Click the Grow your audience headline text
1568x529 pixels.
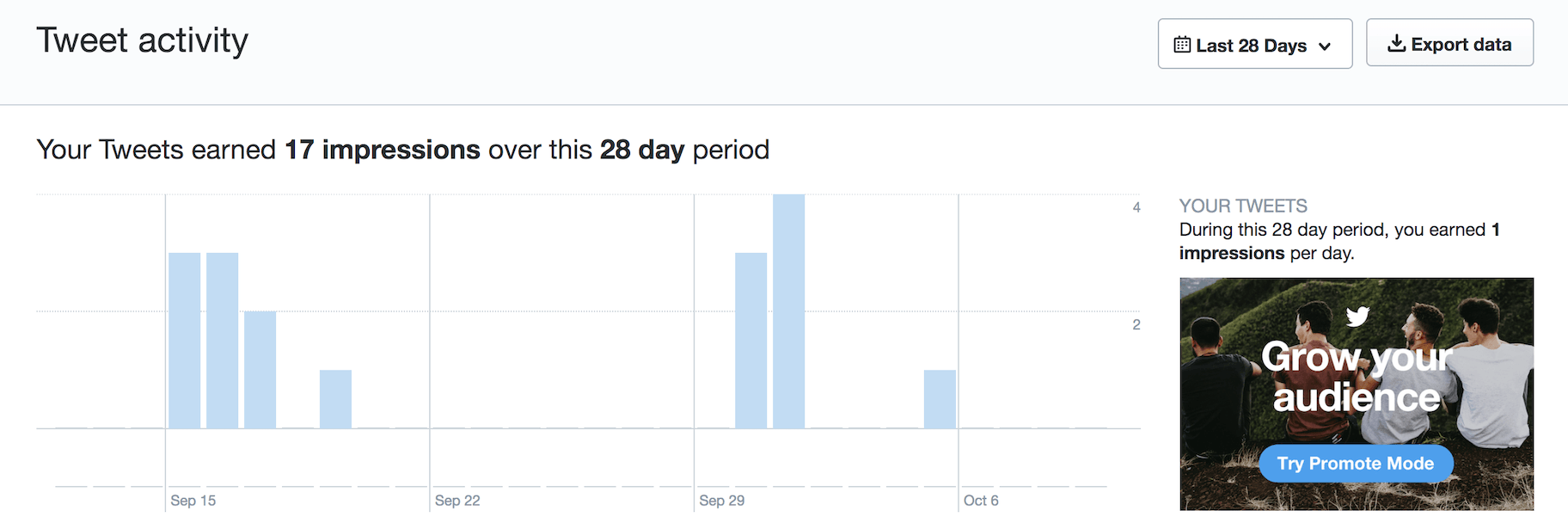click(1356, 377)
